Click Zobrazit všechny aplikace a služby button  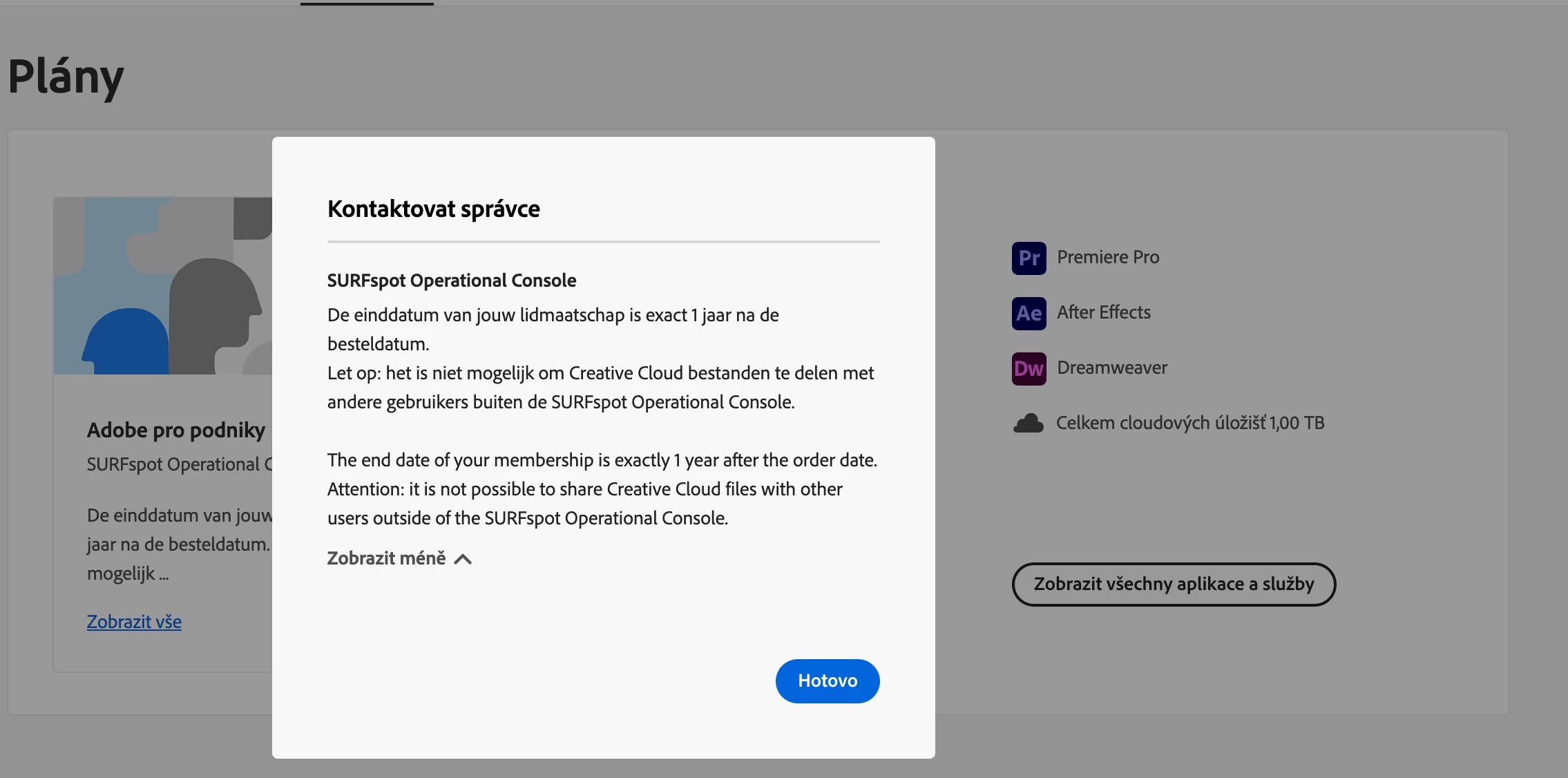(1173, 585)
